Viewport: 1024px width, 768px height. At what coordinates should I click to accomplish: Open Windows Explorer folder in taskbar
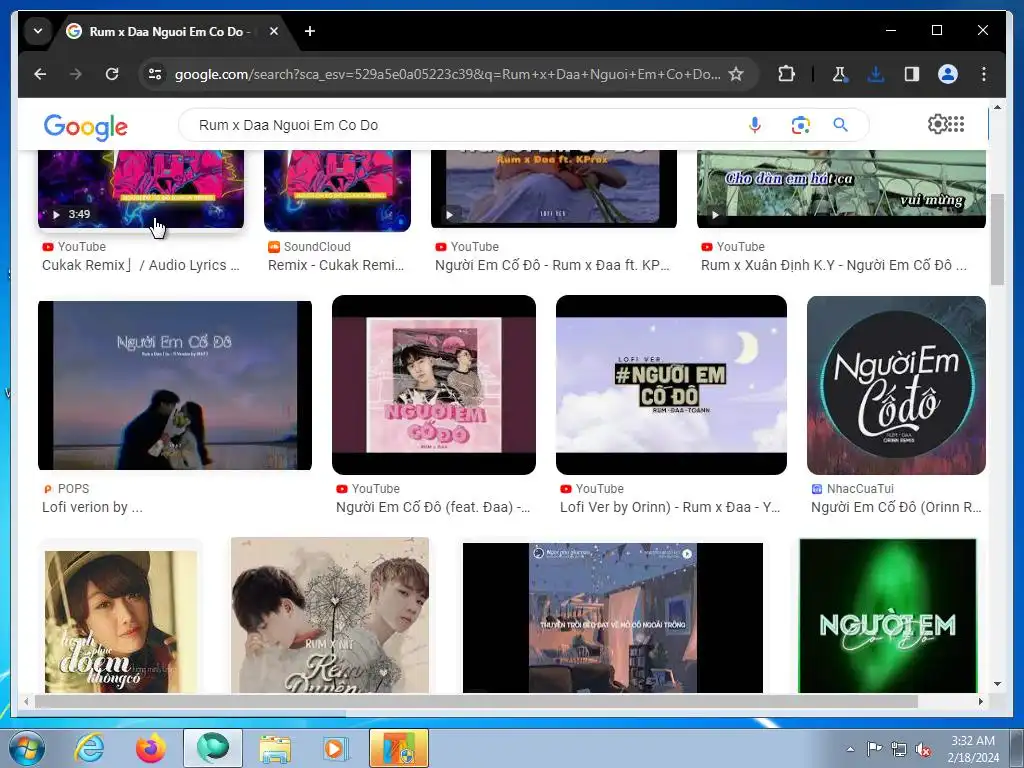(x=275, y=748)
